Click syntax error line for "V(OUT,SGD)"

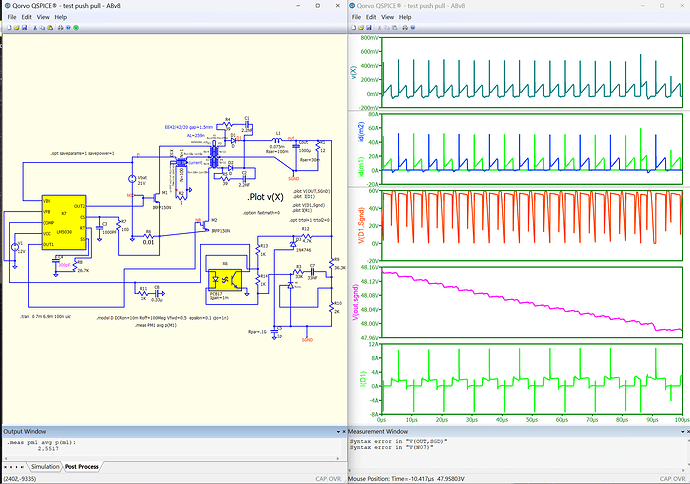[399, 441]
